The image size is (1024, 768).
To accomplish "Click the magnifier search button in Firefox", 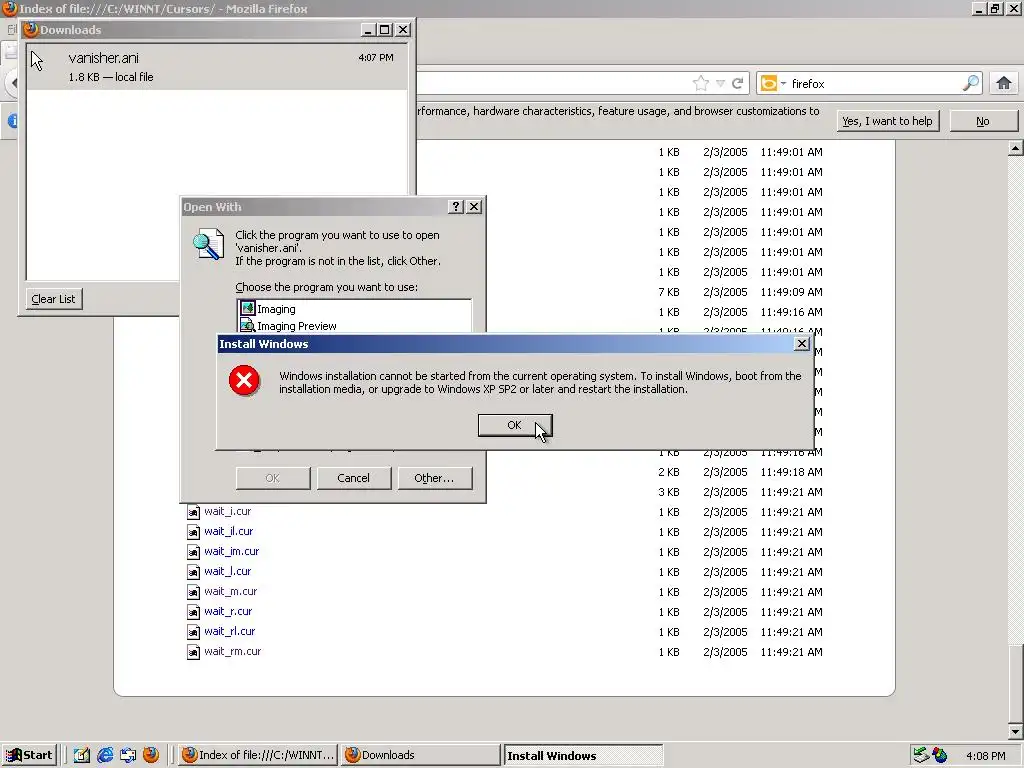I will click(971, 83).
